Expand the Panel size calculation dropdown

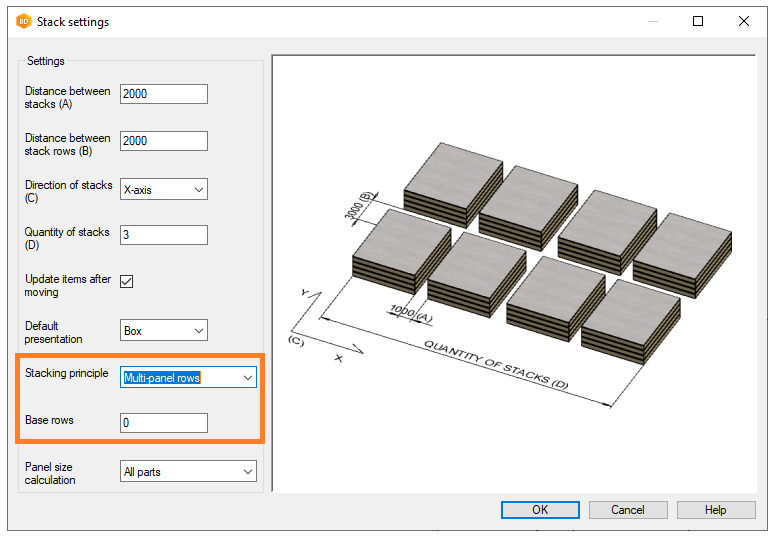click(188, 471)
